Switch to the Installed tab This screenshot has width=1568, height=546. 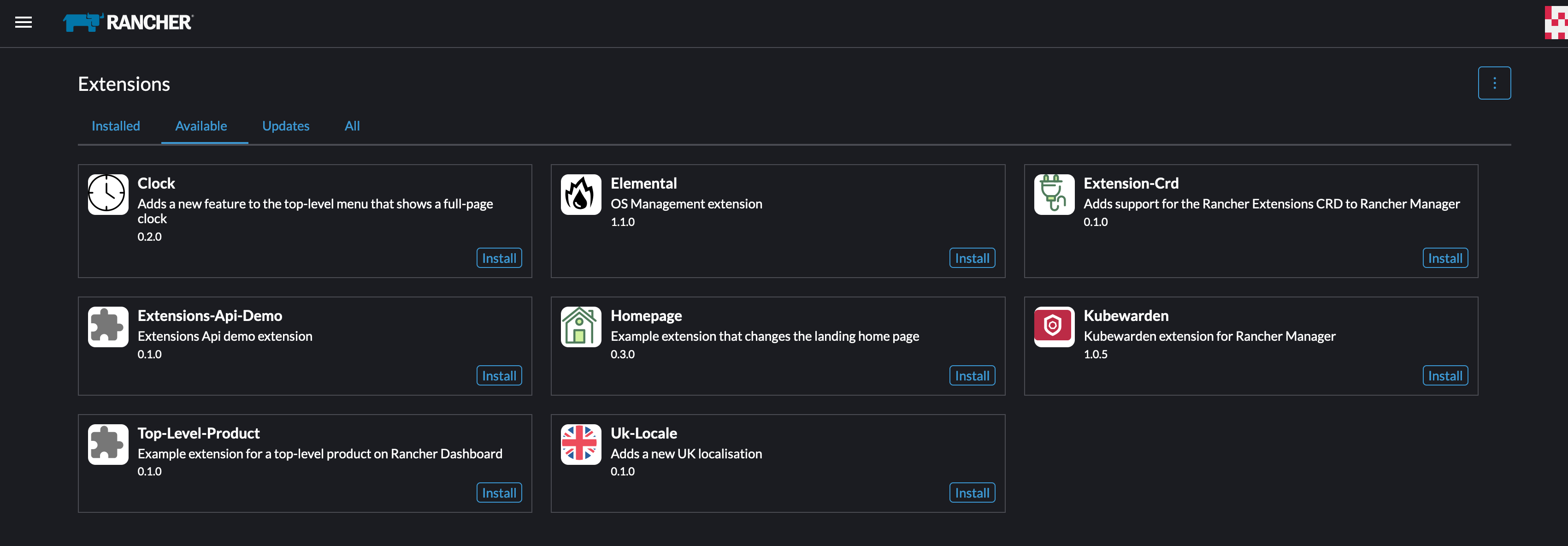click(115, 126)
